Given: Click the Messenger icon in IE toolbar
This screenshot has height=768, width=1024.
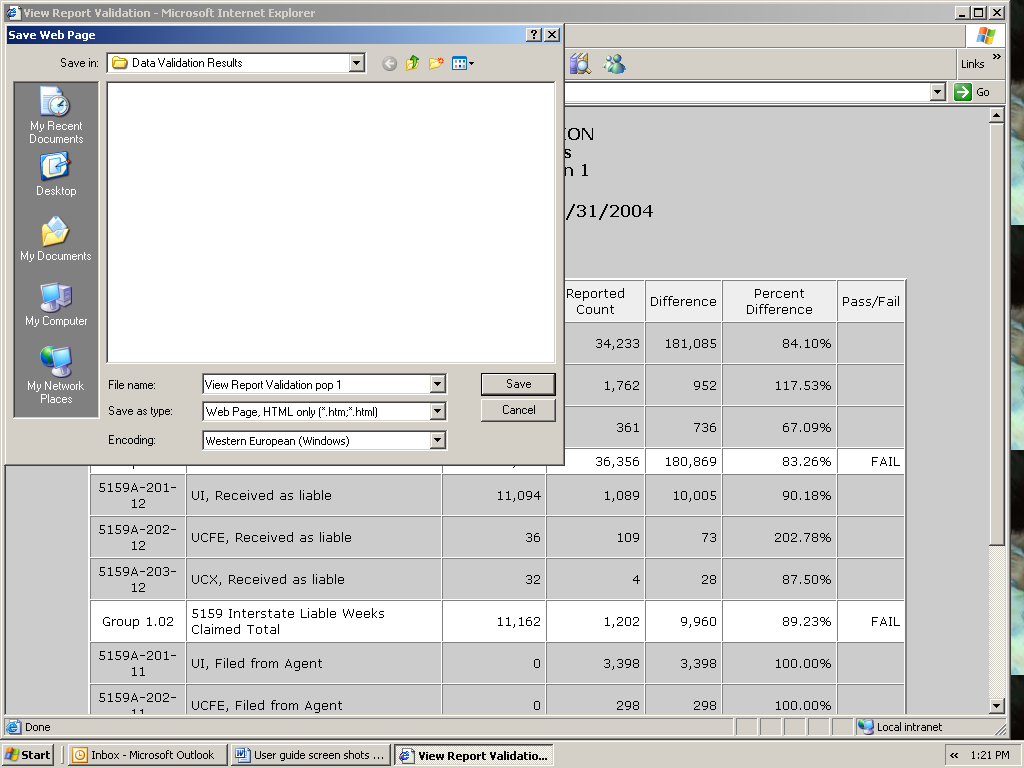Looking at the screenshot, I should click(614, 64).
